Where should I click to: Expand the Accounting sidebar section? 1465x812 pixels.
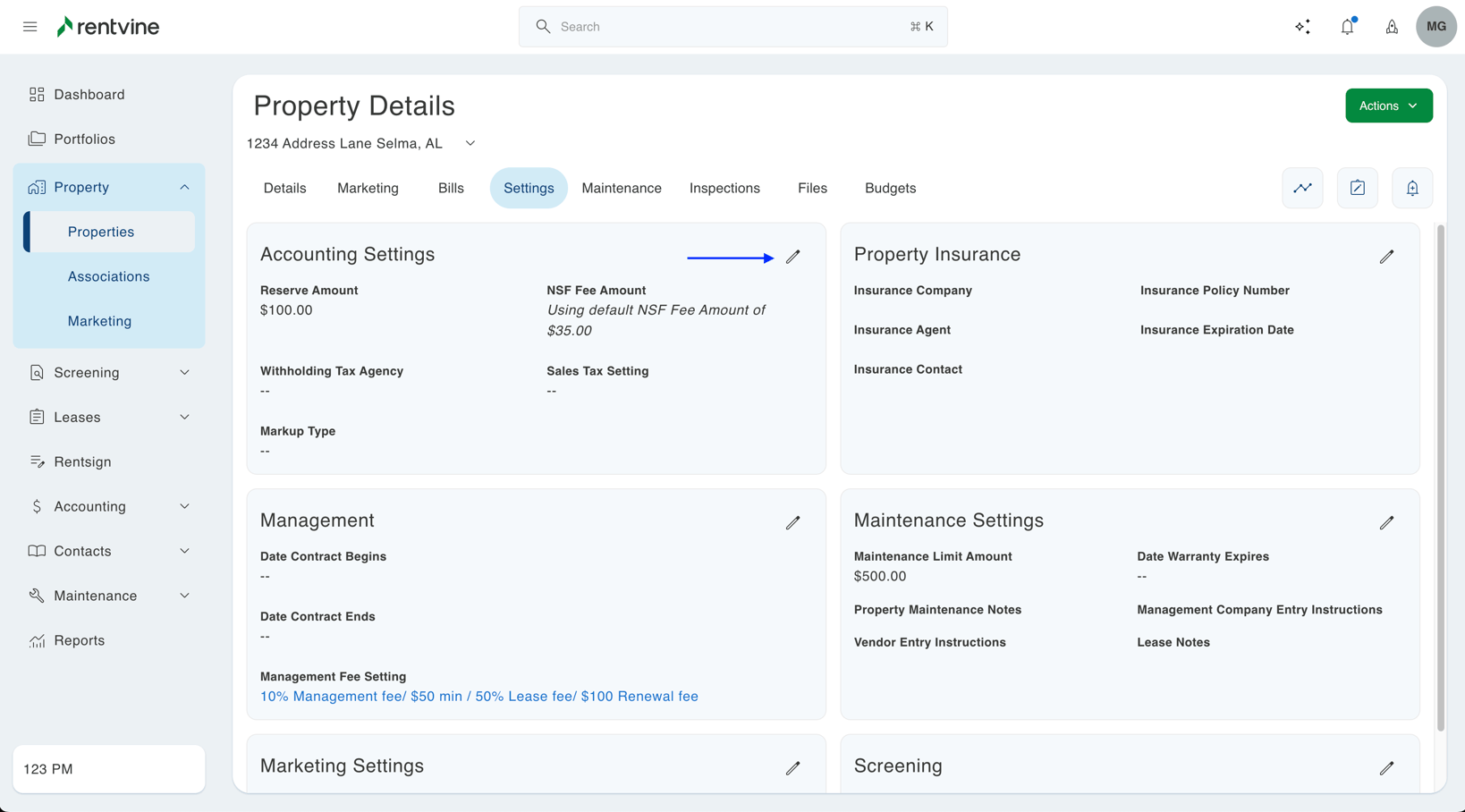click(184, 507)
